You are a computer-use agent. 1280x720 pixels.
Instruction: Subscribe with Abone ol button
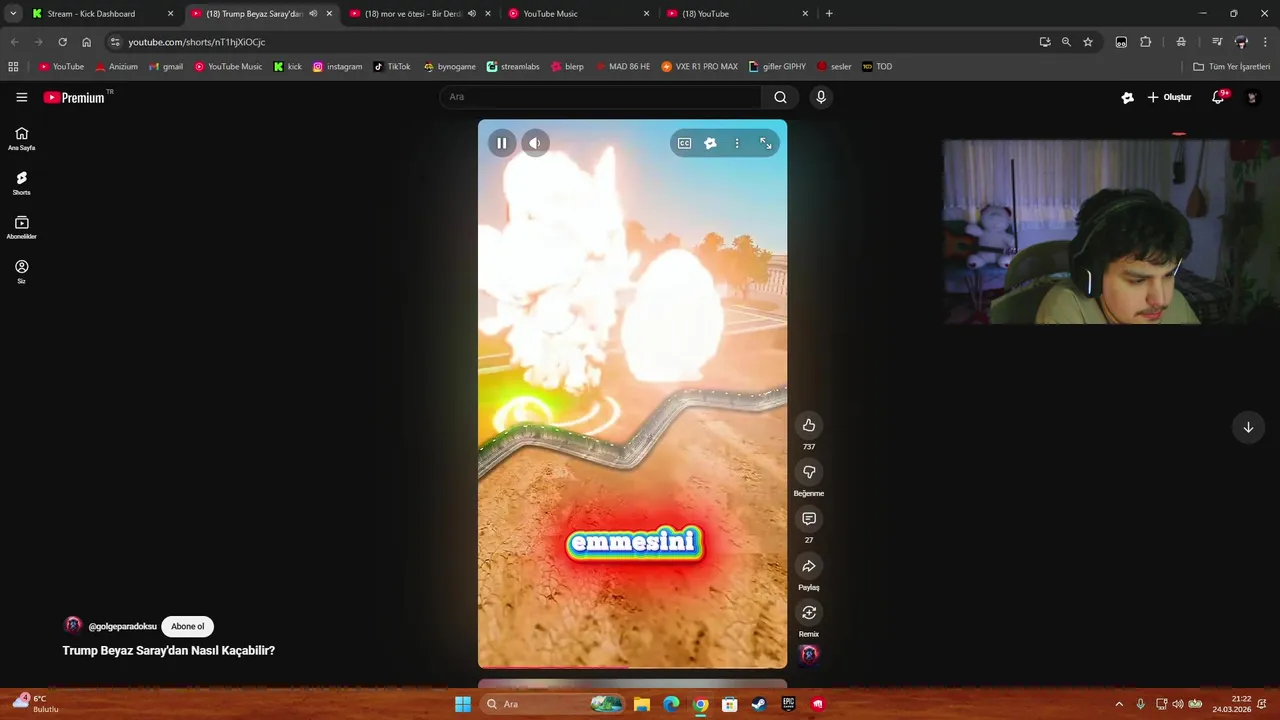click(187, 626)
